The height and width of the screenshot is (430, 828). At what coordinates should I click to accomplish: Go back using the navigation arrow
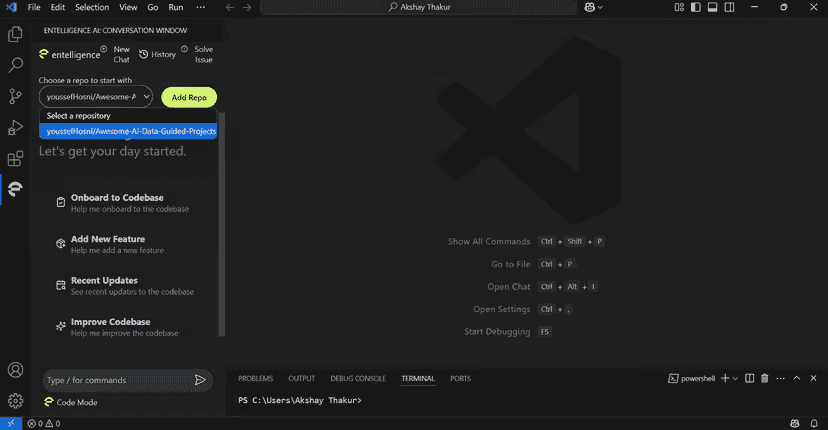click(230, 7)
